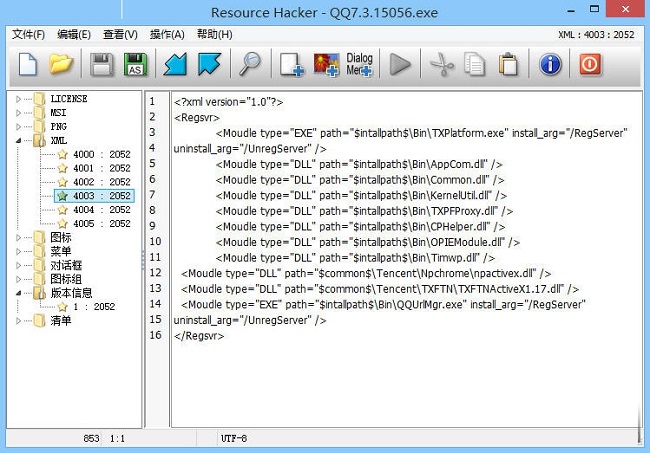Click the clipboard paste icon

509,65
